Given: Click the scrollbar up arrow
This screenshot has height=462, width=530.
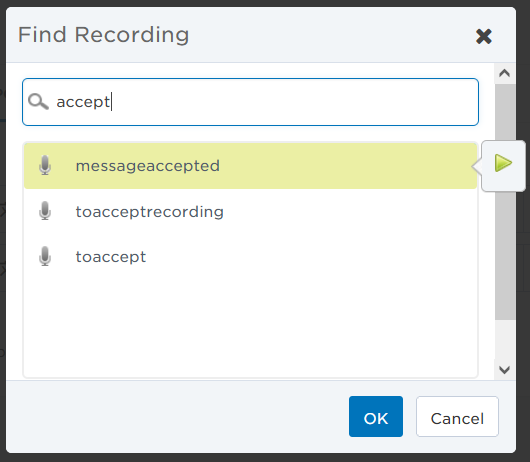Looking at the screenshot, I should tap(505, 73).
